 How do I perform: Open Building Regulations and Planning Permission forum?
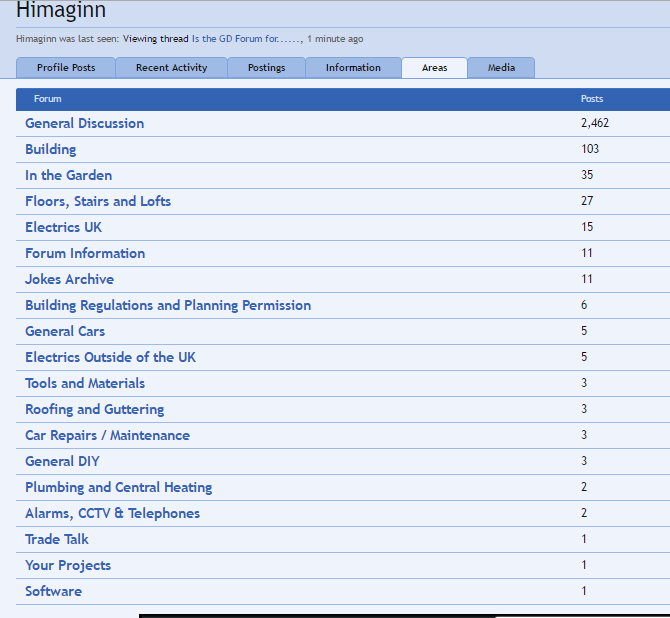tap(168, 305)
